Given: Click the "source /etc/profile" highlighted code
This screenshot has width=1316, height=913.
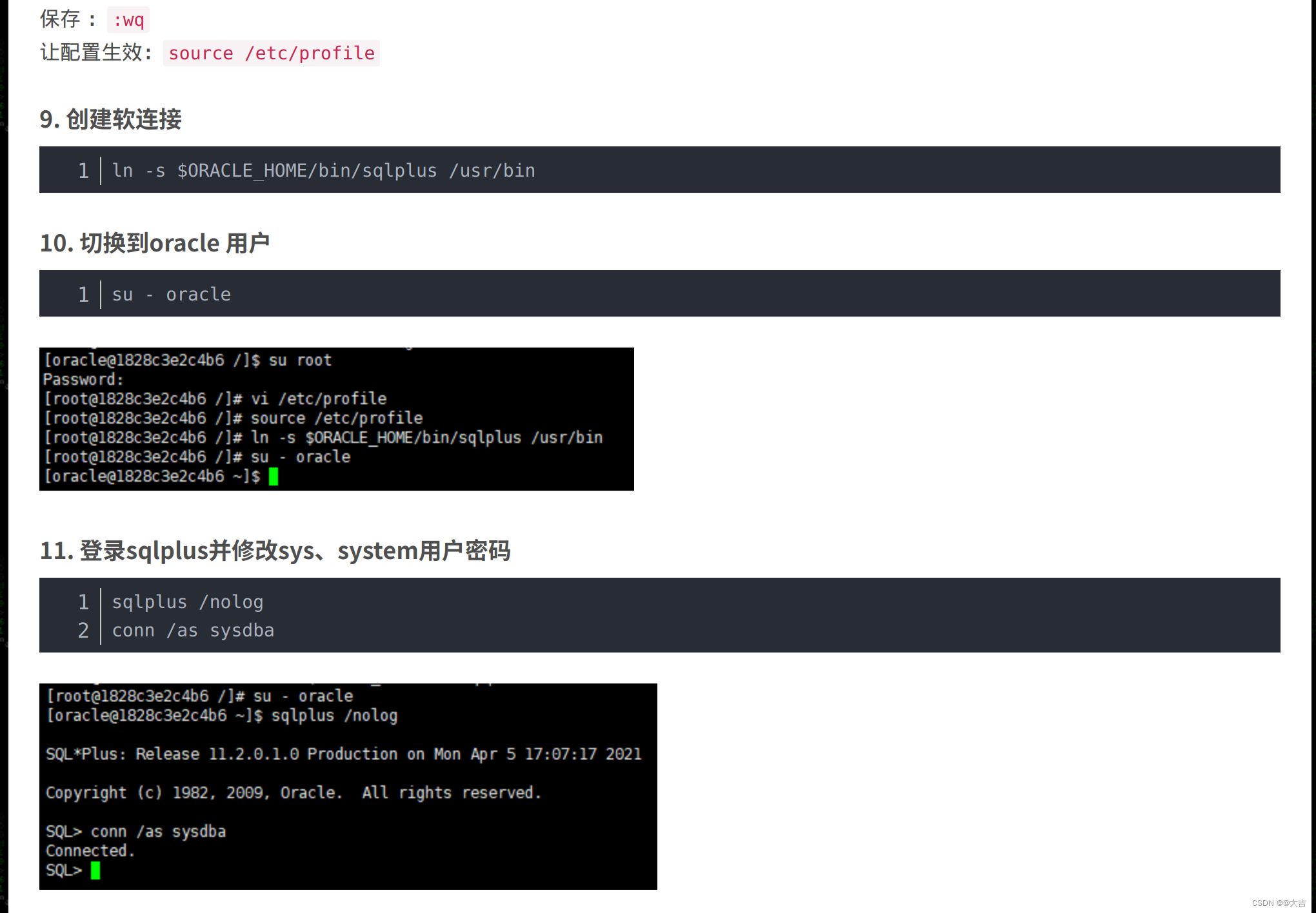Looking at the screenshot, I should (270, 53).
